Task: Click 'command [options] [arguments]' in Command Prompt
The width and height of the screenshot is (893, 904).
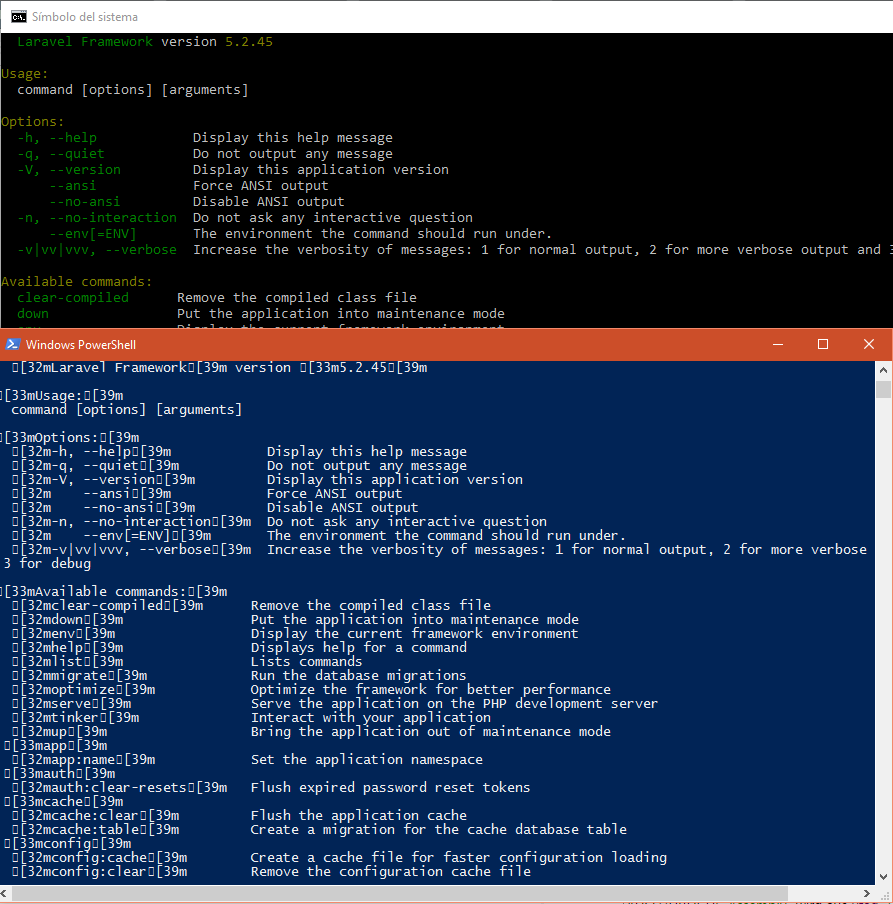Action: (133, 90)
